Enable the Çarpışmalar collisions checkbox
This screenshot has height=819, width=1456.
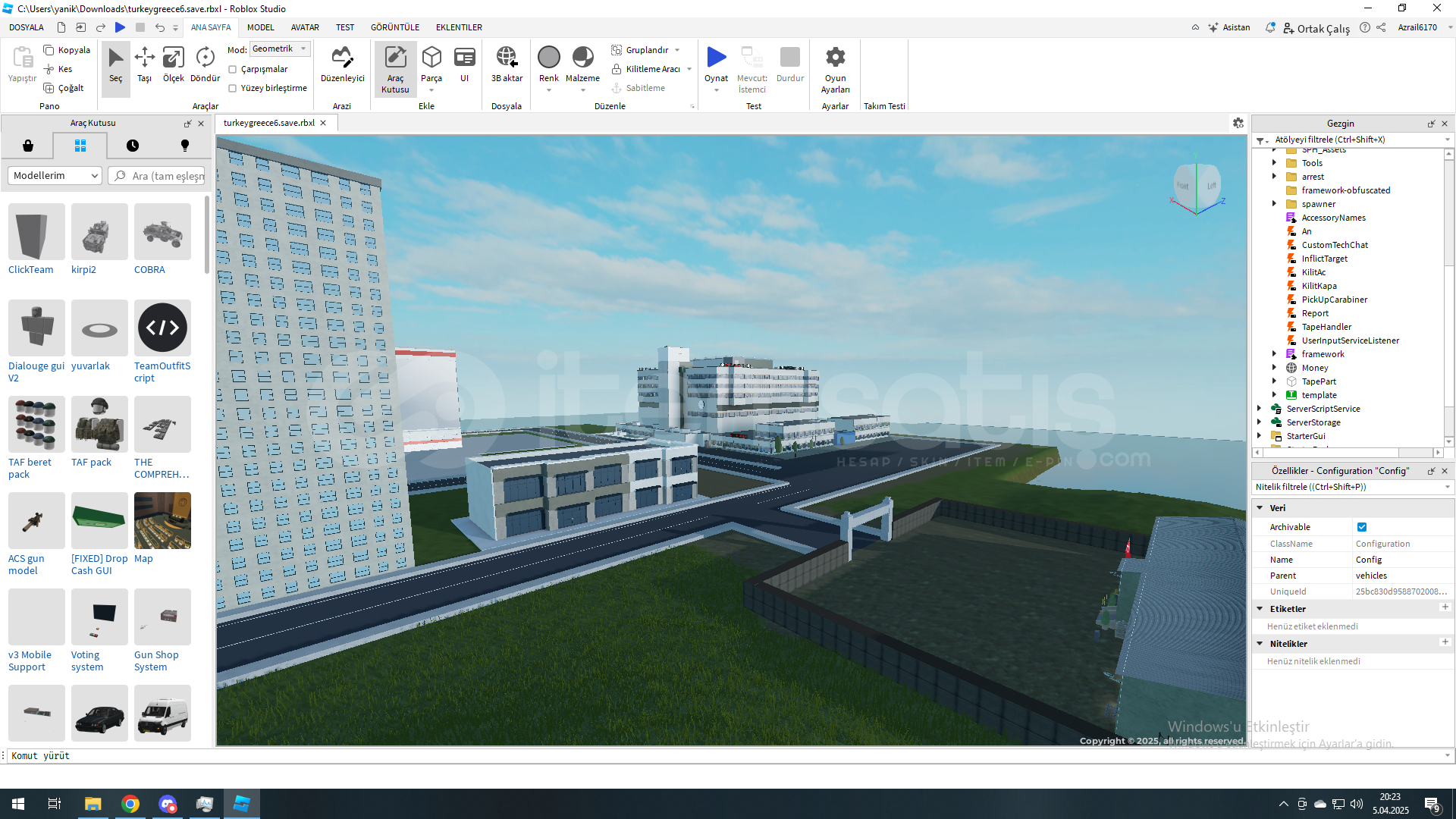point(233,69)
